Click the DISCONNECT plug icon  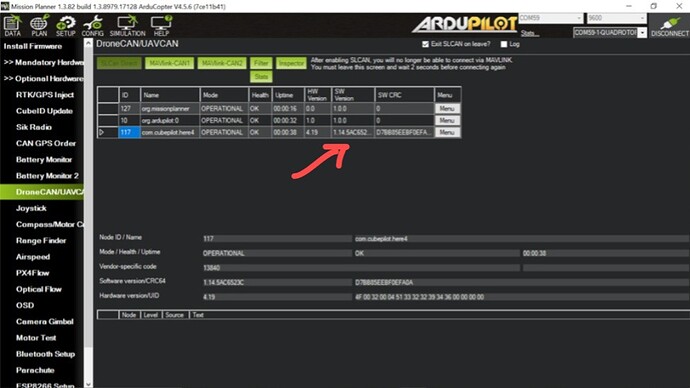pos(669,26)
